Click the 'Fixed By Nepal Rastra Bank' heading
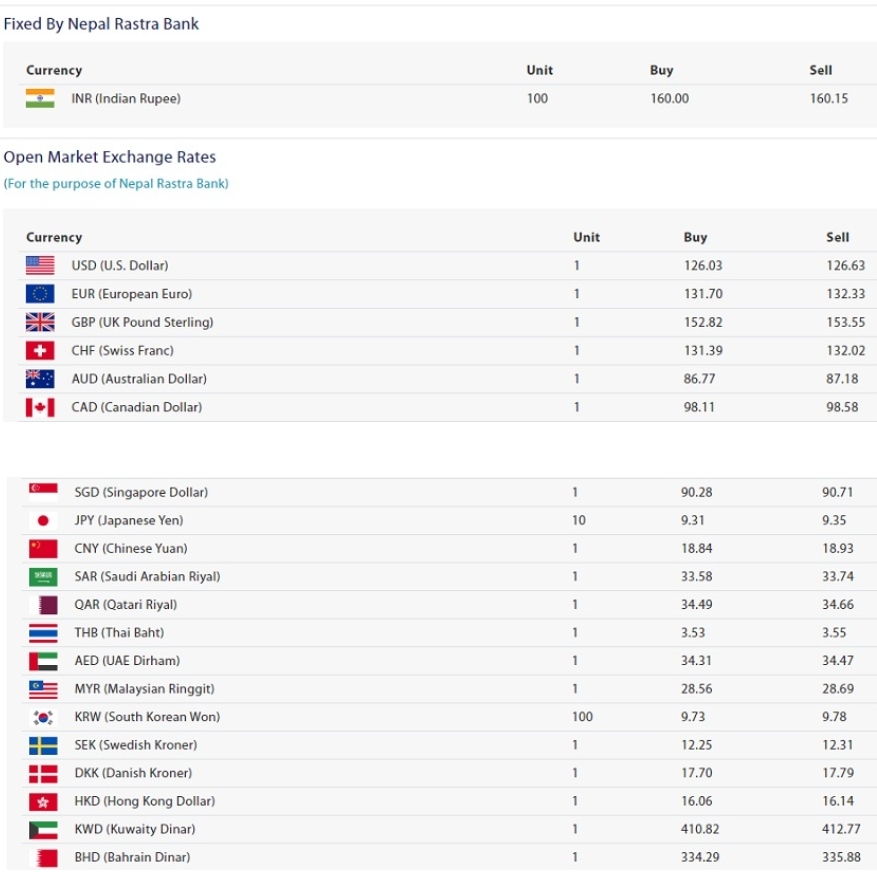Screen dimensions: 877x896 (x=101, y=24)
